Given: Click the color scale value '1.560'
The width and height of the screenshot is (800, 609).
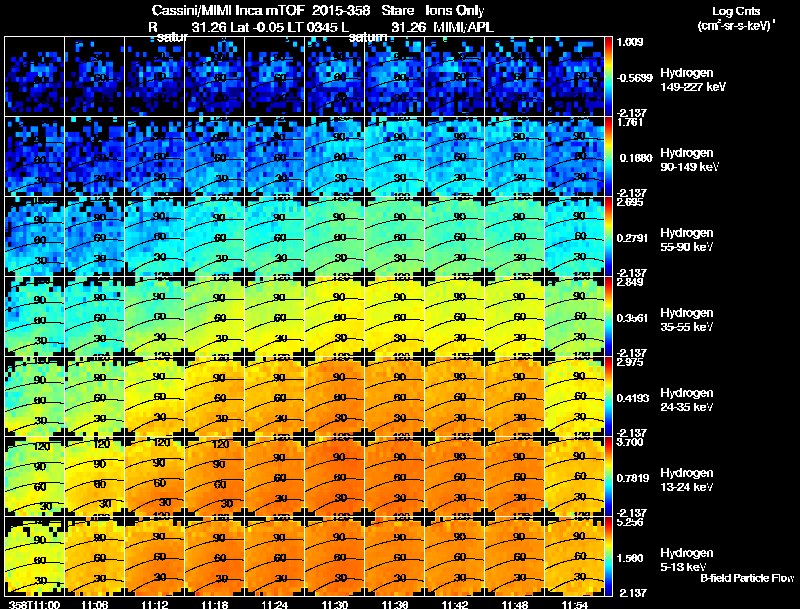Looking at the screenshot, I should pyautogui.click(x=630, y=559).
